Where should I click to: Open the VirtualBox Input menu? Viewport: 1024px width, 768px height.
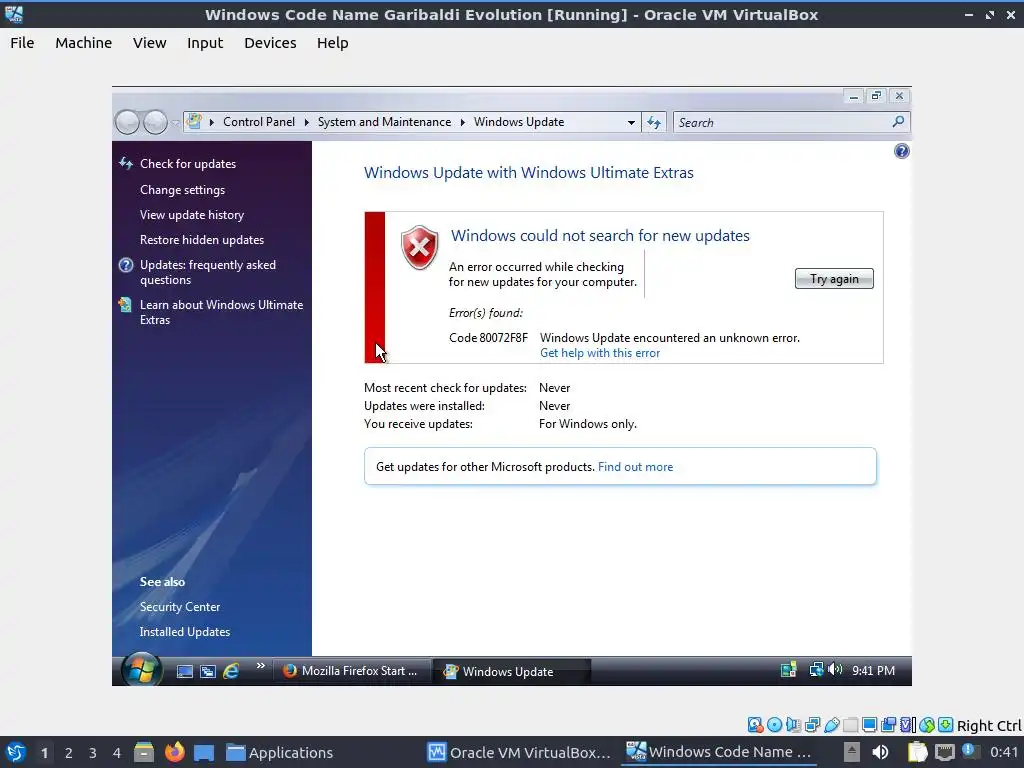coord(205,43)
